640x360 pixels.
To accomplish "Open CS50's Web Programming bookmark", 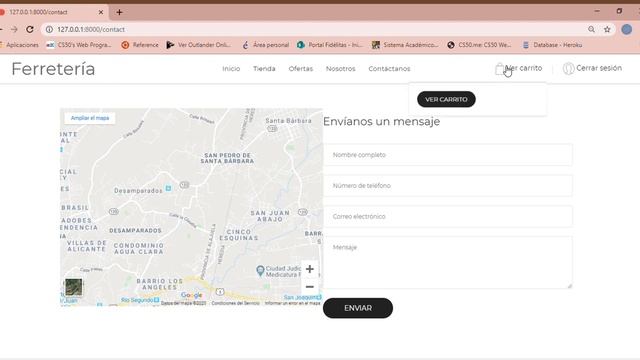I will [x=79, y=45].
